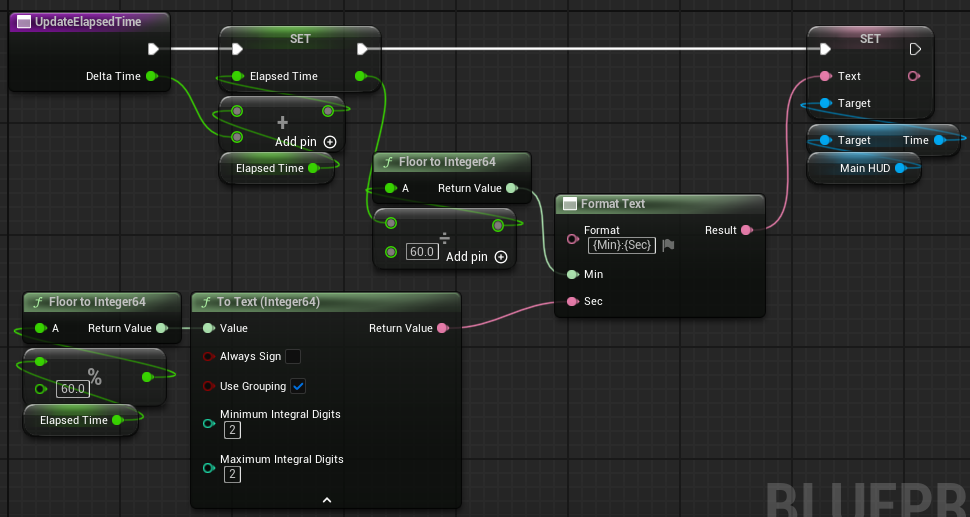Screen dimensions: 970x517
Task: Click the add pin plus icon on divide node
Action: click(x=501, y=257)
